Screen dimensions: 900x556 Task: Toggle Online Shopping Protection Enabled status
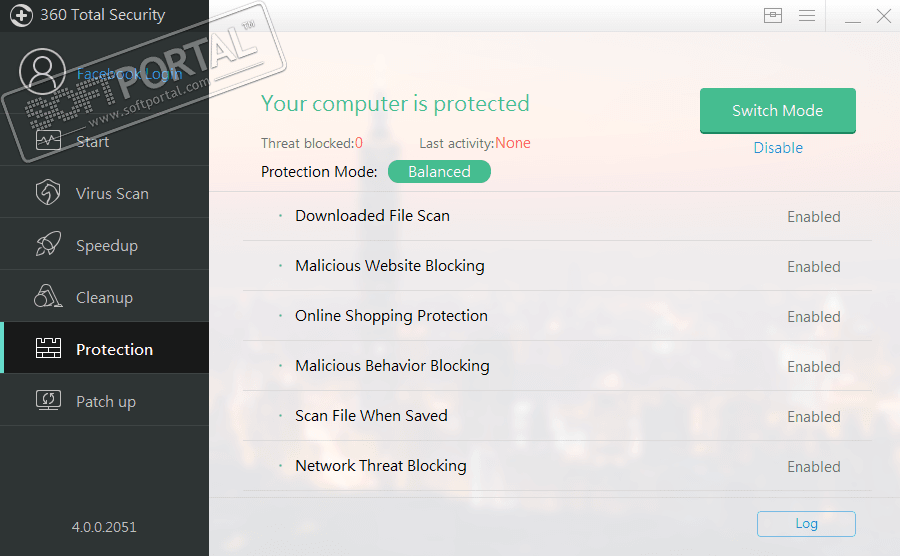coord(813,317)
